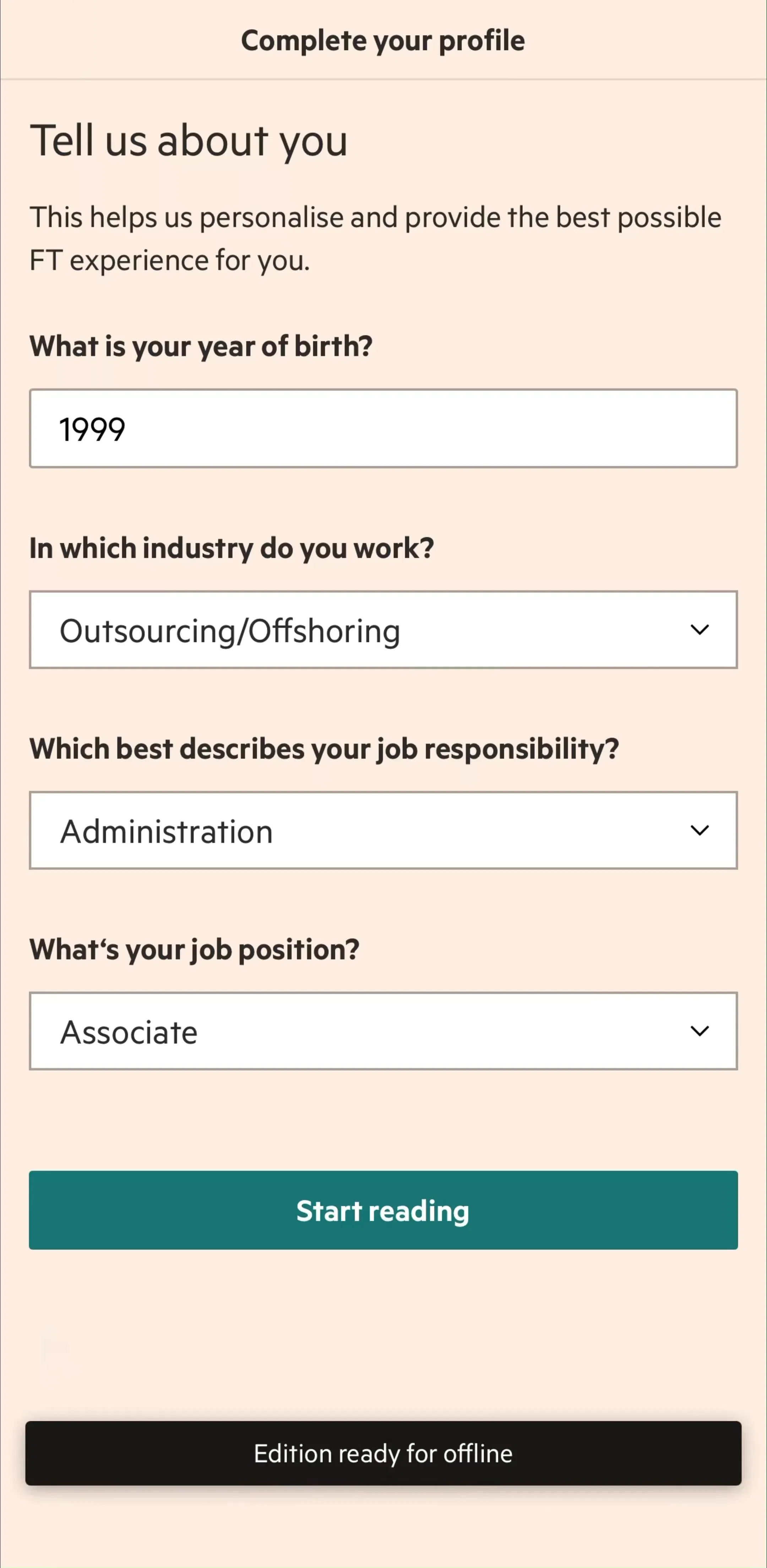Click the 'Complete your profile' header title
This screenshot has width=767, height=1568.
point(383,41)
